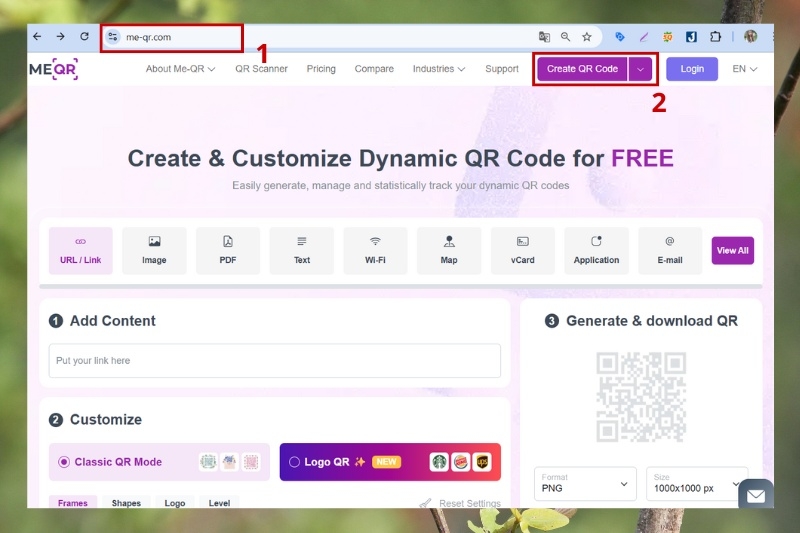Image resolution: width=800 pixels, height=533 pixels.
Task: Click Reset Settings
Action: pyautogui.click(x=461, y=503)
